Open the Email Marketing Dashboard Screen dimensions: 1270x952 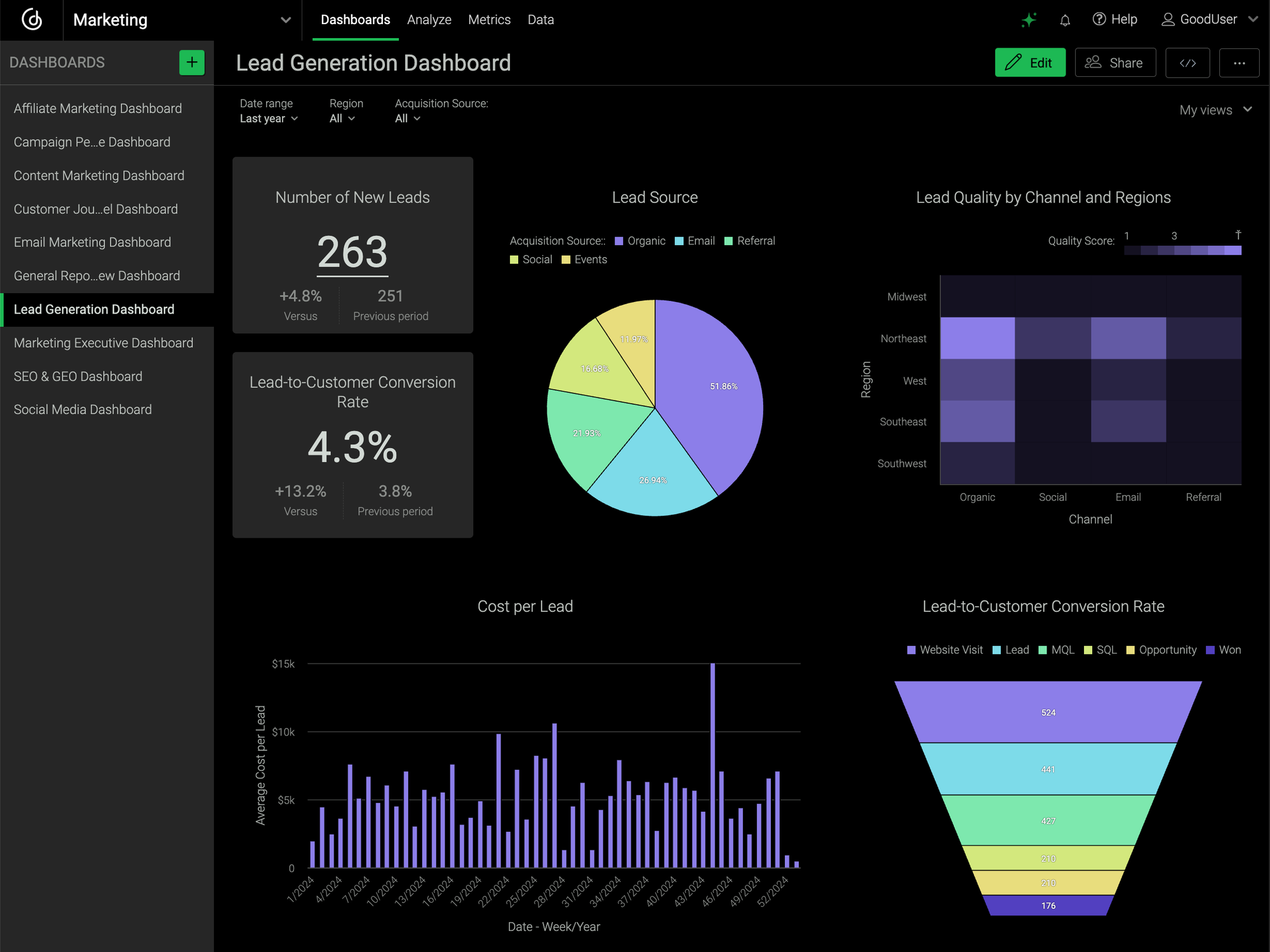[92, 242]
